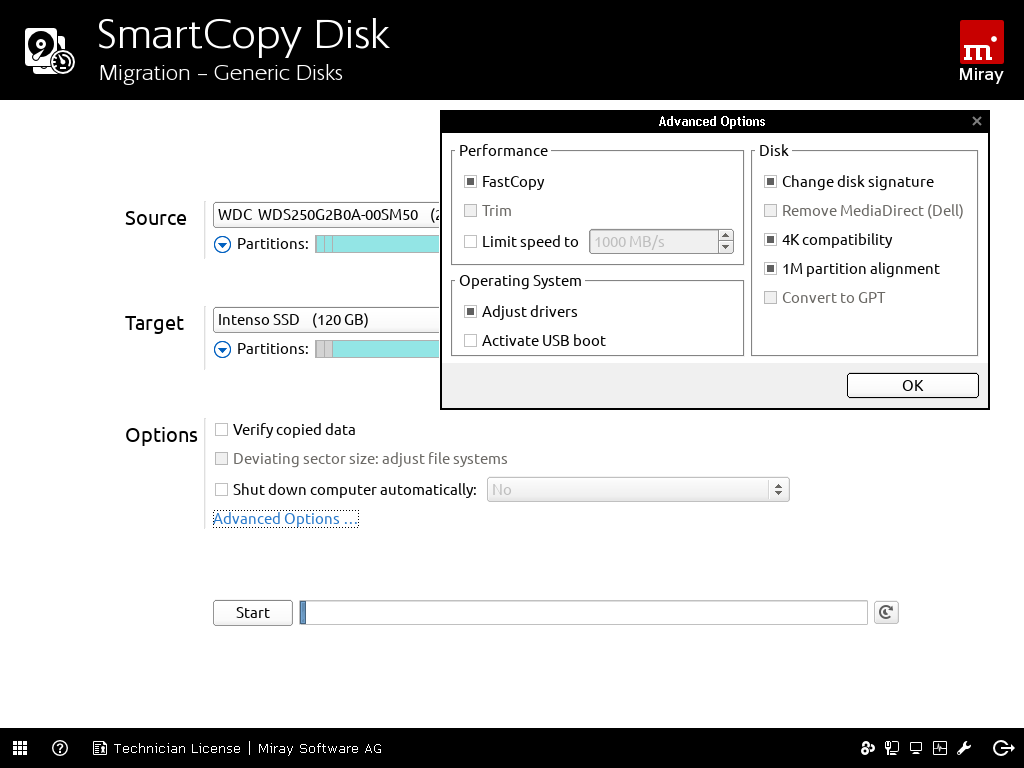The width and height of the screenshot is (1024, 768).
Task: Click the Start button
Action: (x=253, y=613)
